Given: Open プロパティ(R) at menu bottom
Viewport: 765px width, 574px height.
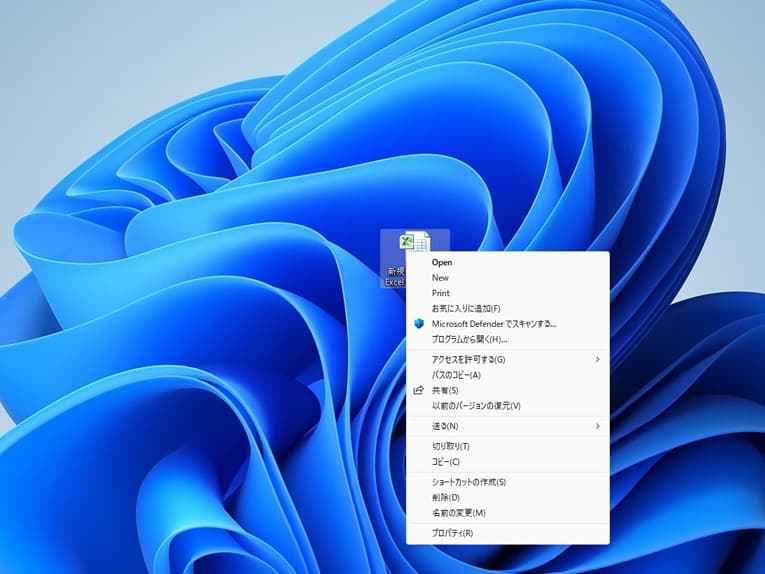Looking at the screenshot, I should (452, 533).
